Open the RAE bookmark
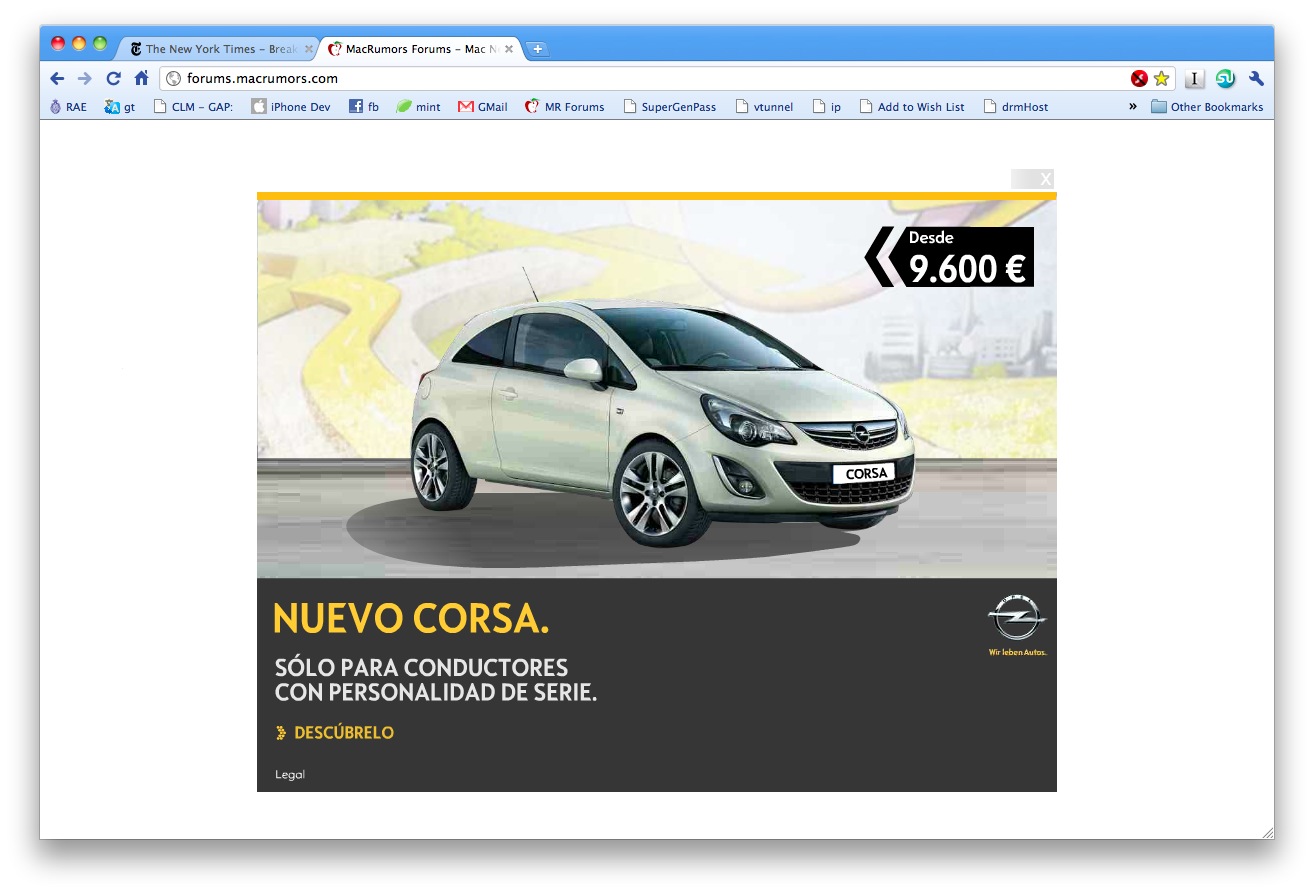 pyautogui.click(x=68, y=107)
